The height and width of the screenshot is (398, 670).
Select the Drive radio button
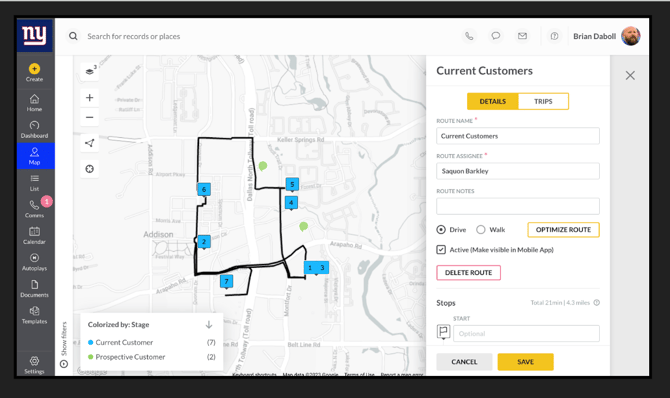tap(441, 230)
